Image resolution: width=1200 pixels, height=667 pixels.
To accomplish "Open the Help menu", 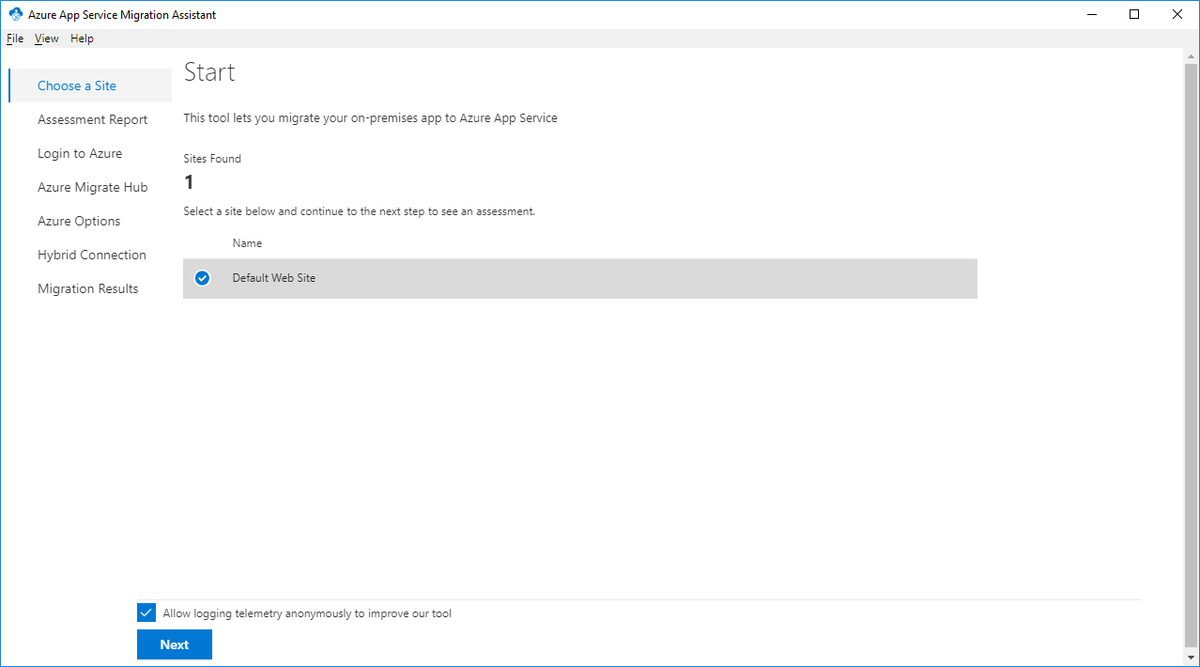I will click(82, 38).
